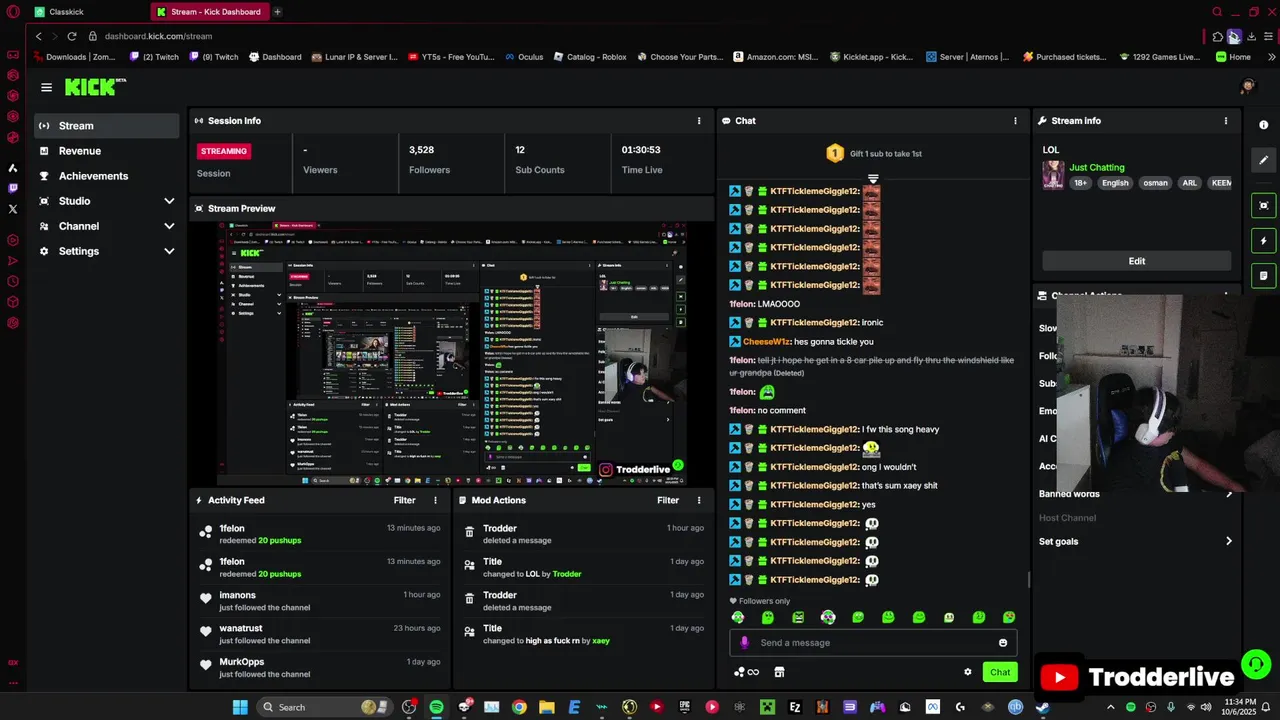Open chat settings with the gear icon

[x=967, y=672]
